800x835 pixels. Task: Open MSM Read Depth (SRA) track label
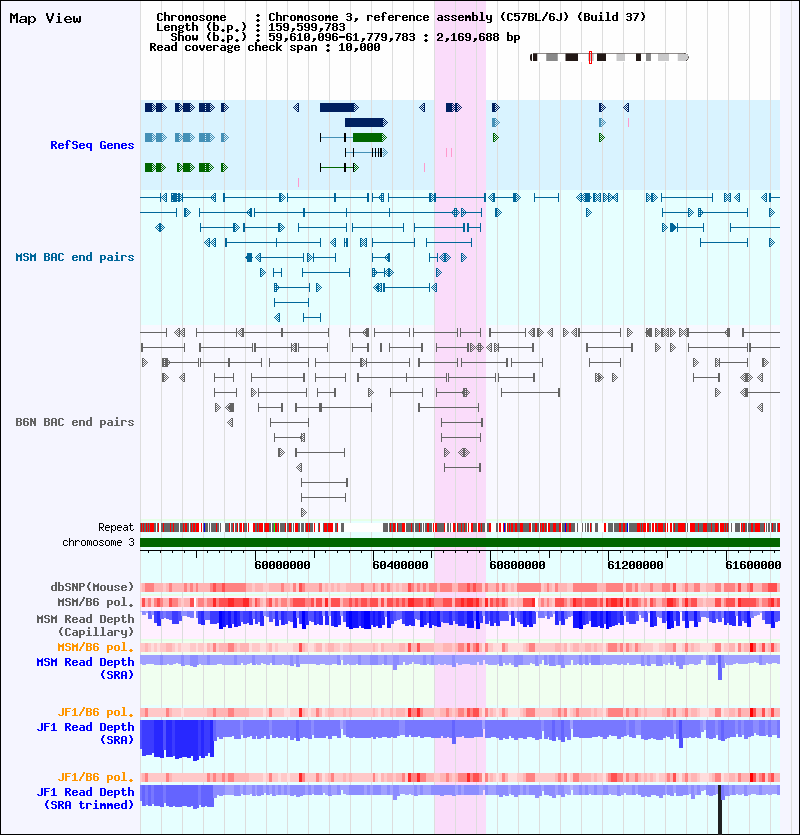[85, 668]
